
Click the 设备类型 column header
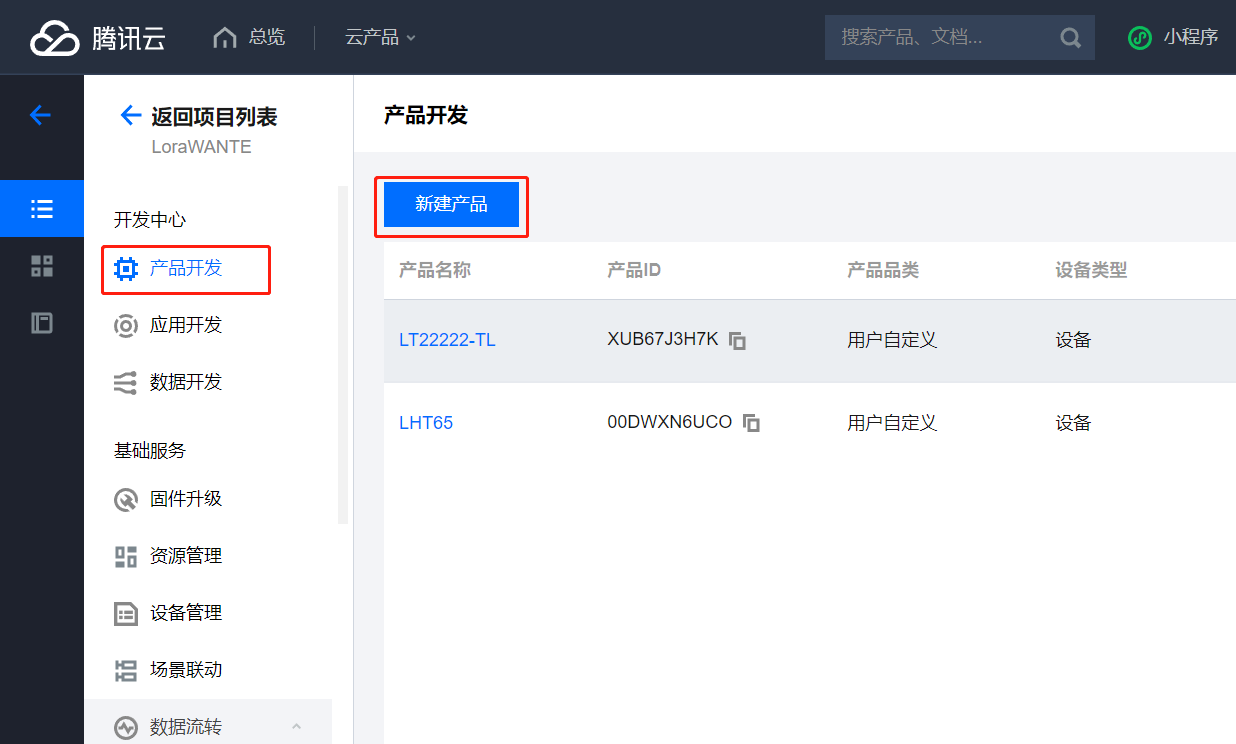[1091, 270]
